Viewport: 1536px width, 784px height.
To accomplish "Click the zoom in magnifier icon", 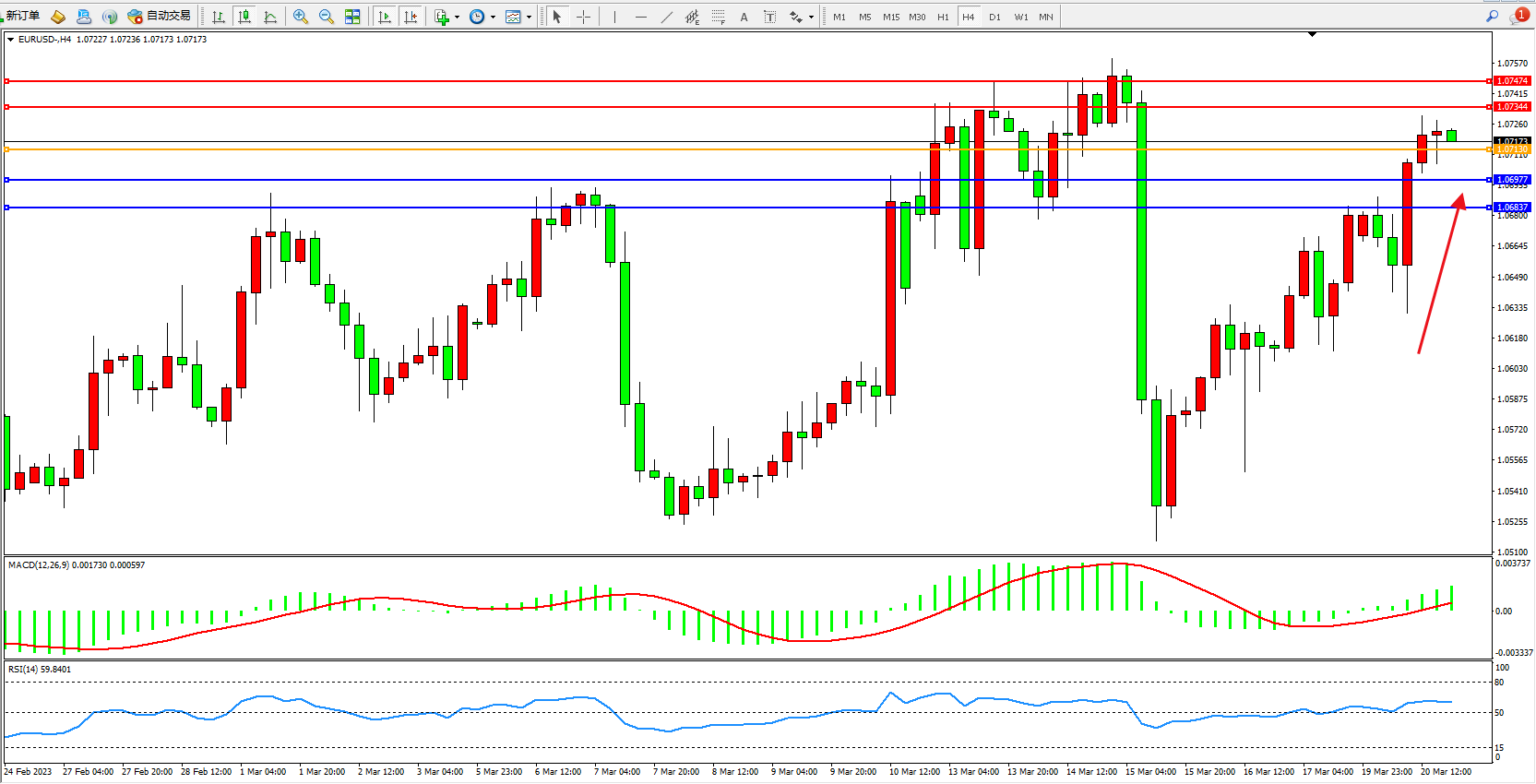I will [x=300, y=17].
